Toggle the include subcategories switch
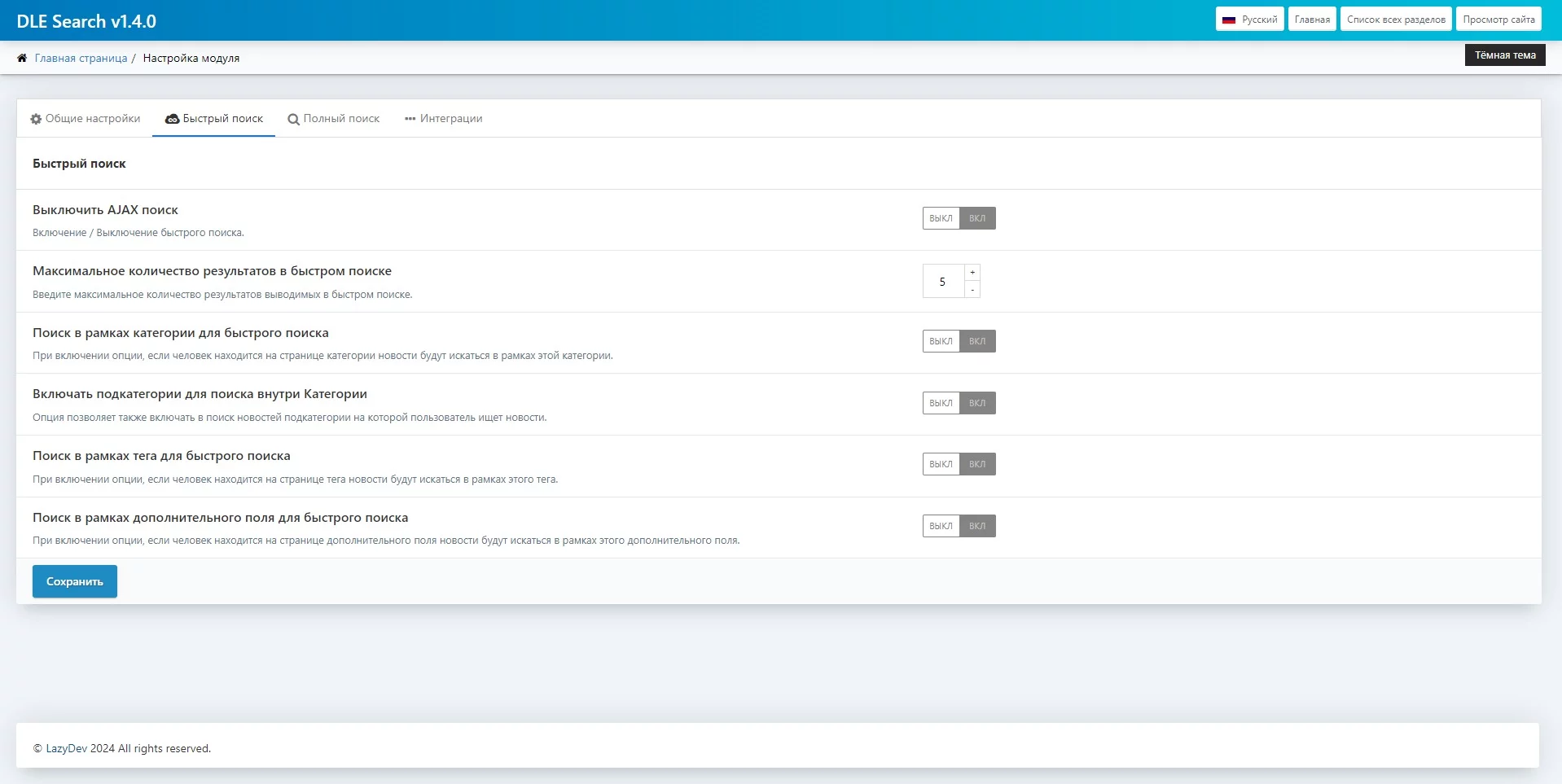Screen dimensions: 1562x784 [x=959, y=403]
